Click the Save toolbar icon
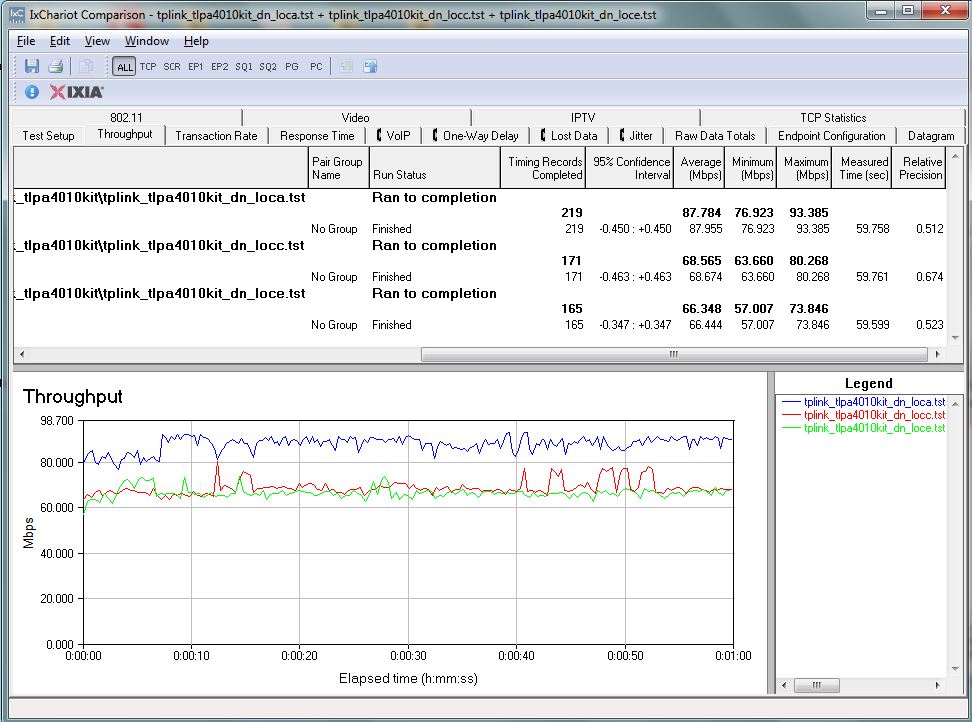The width and height of the screenshot is (972, 722). 32,66
